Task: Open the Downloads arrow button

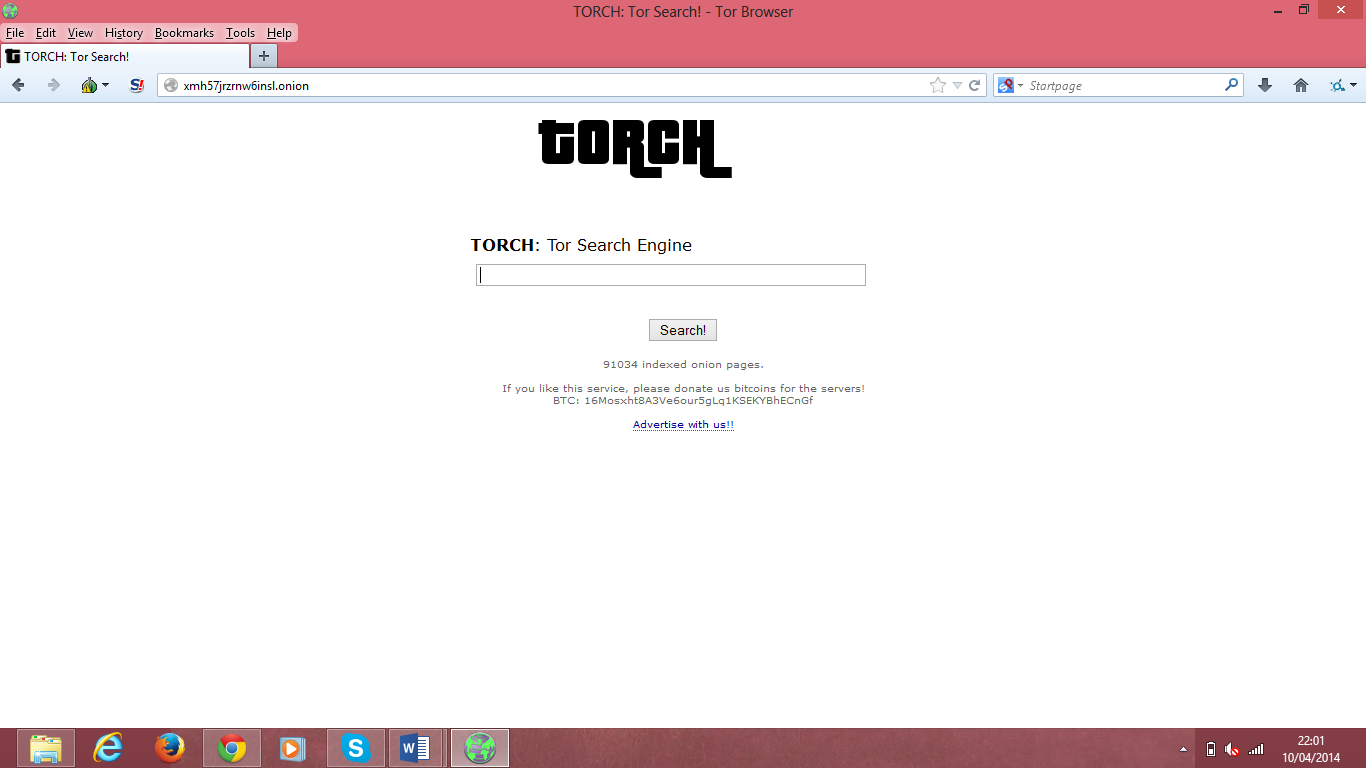Action: [1265, 86]
